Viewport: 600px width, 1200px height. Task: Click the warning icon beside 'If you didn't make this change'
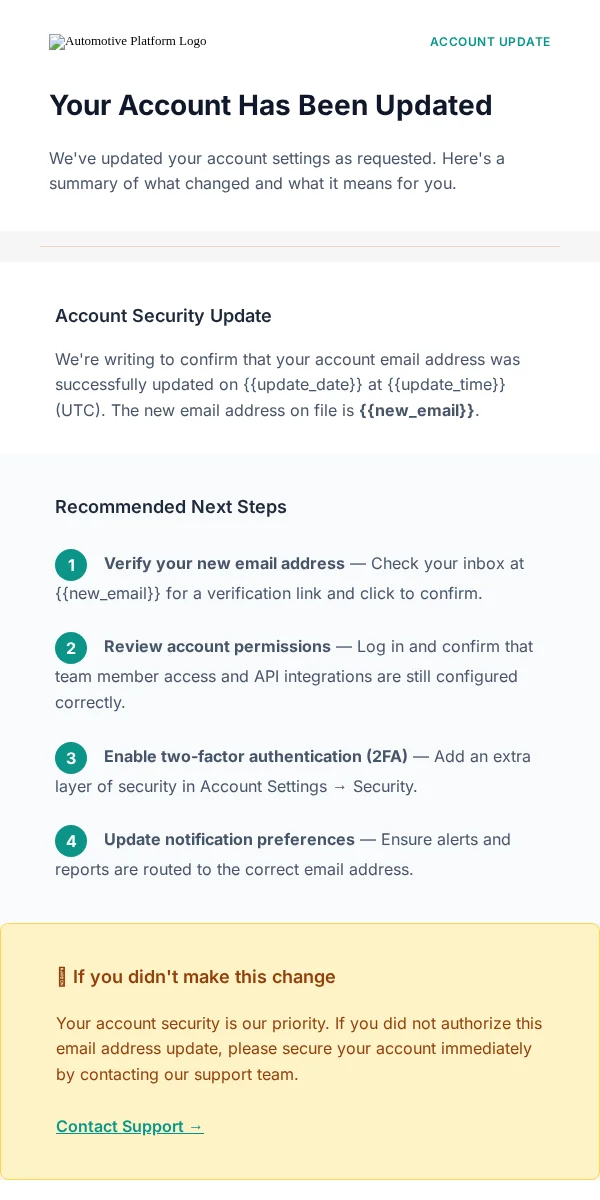coord(62,977)
